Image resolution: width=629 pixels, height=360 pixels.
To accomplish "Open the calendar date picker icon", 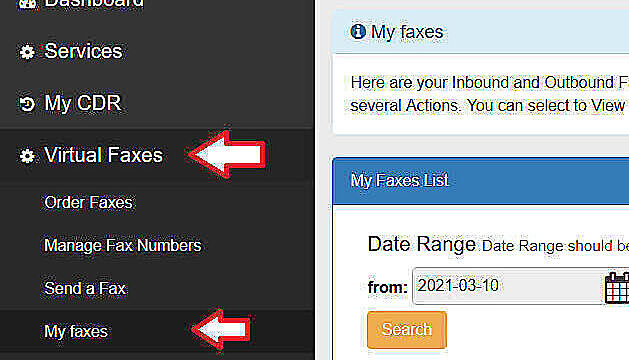I will pyautogui.click(x=617, y=287).
